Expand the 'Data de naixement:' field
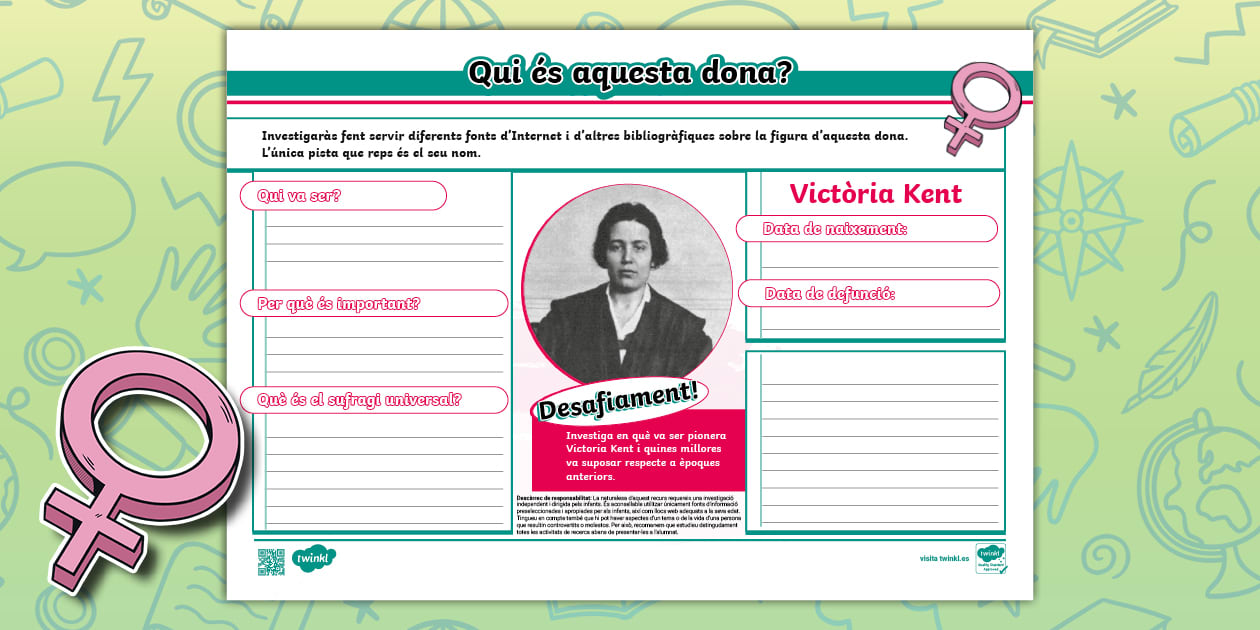 pyautogui.click(x=866, y=228)
